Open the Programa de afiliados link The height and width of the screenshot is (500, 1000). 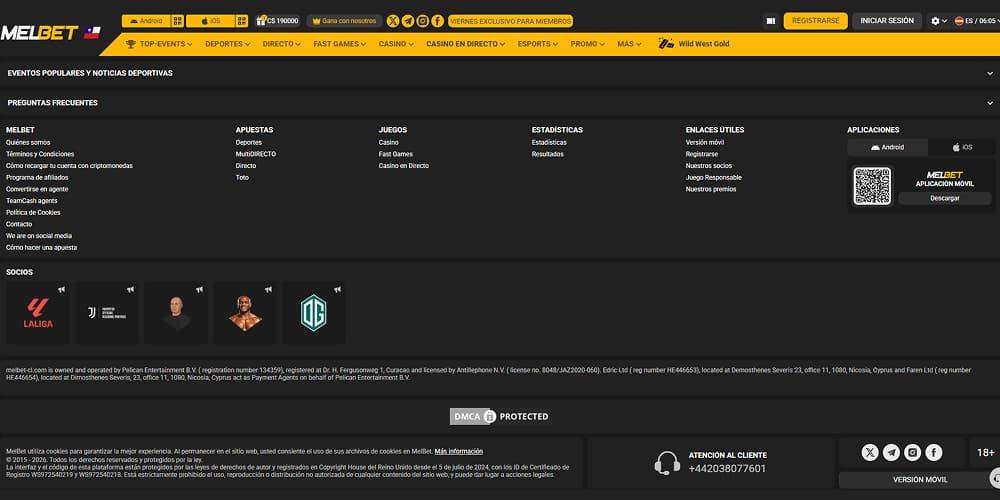click(x=37, y=178)
